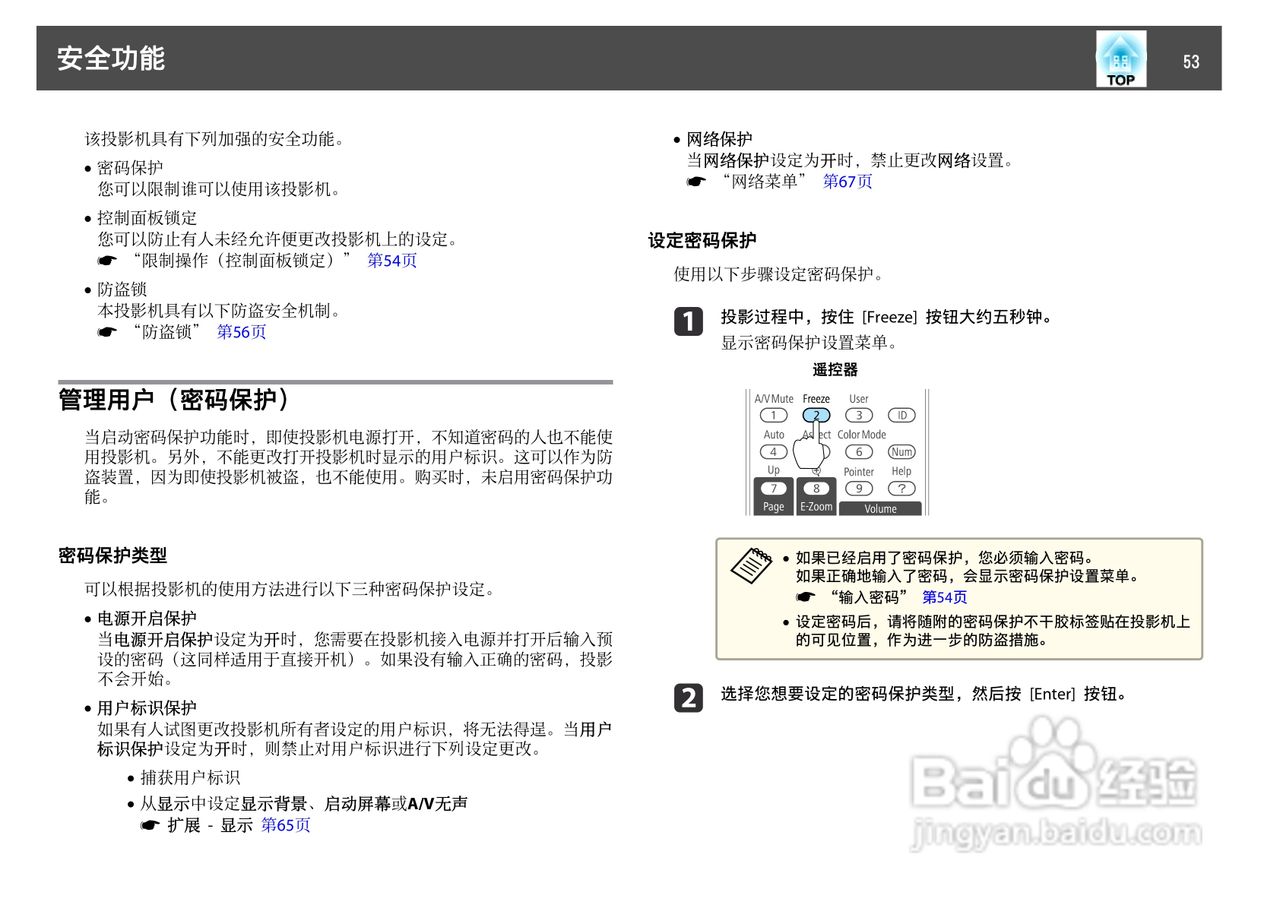The width and height of the screenshot is (1280, 905).
Task: Click the step 1 numbered marker
Action: pos(688,322)
